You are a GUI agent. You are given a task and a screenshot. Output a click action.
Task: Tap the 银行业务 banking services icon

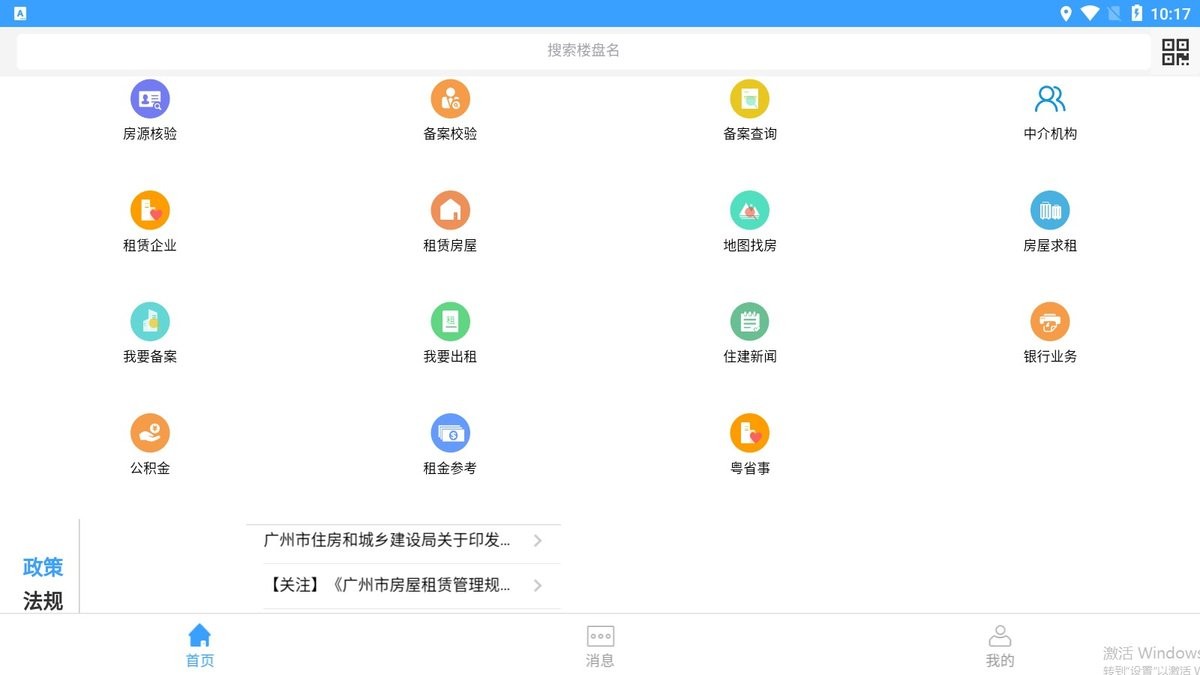click(1050, 331)
